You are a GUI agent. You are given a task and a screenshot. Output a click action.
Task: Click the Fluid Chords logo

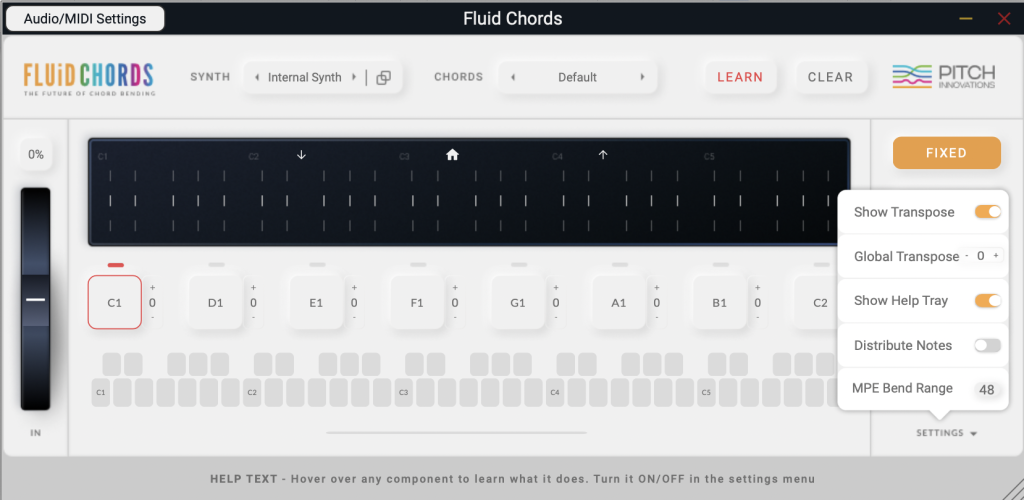coord(89,79)
